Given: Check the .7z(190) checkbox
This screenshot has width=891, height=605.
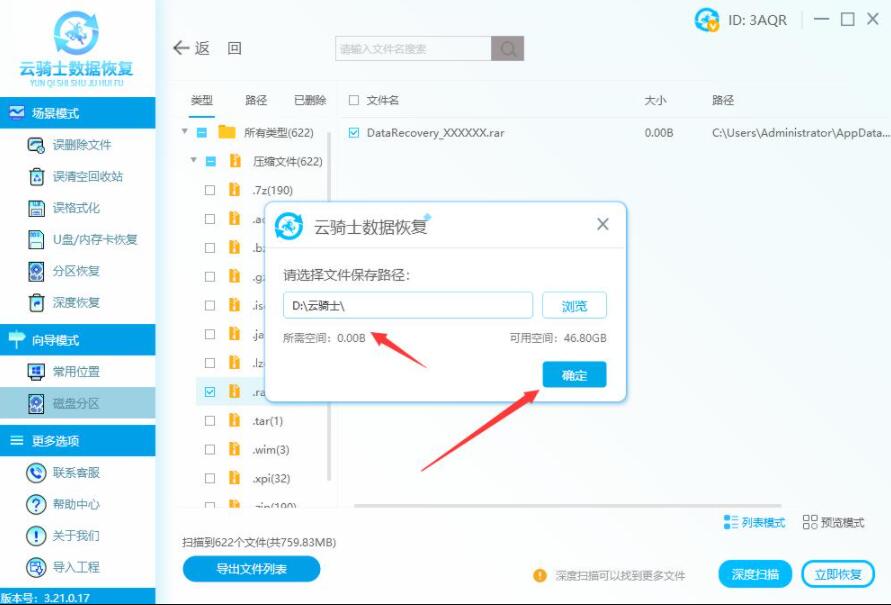Looking at the screenshot, I should (210, 190).
